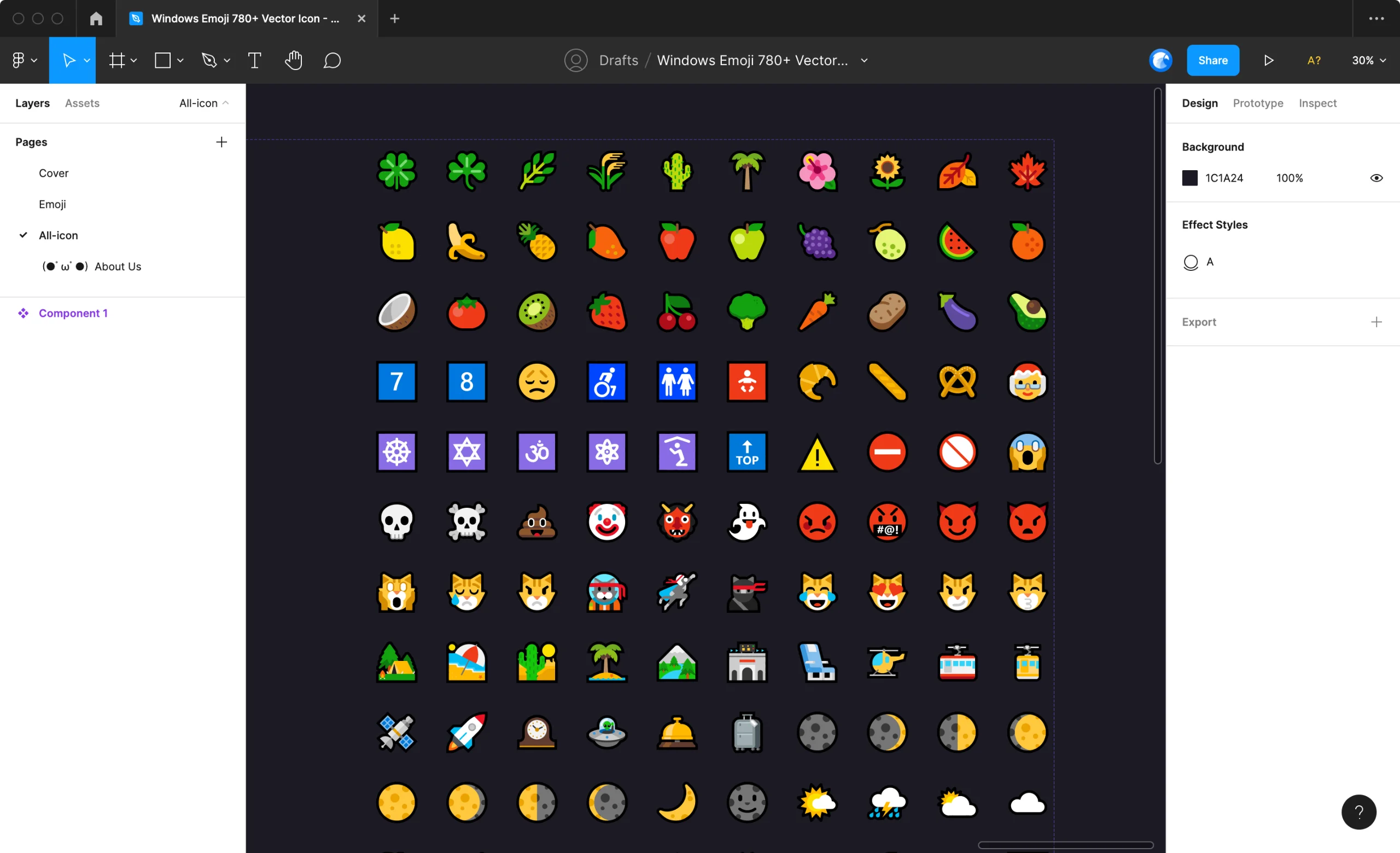Select the avocado emoji

click(1027, 311)
